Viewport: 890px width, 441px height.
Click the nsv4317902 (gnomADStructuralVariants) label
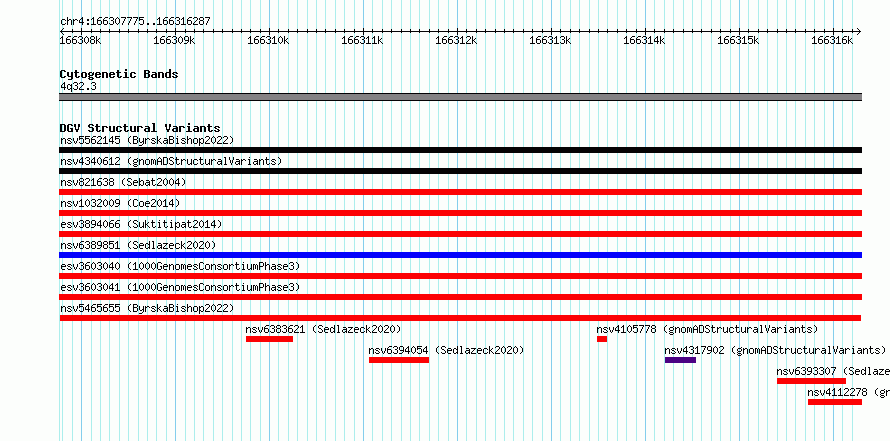(775, 350)
